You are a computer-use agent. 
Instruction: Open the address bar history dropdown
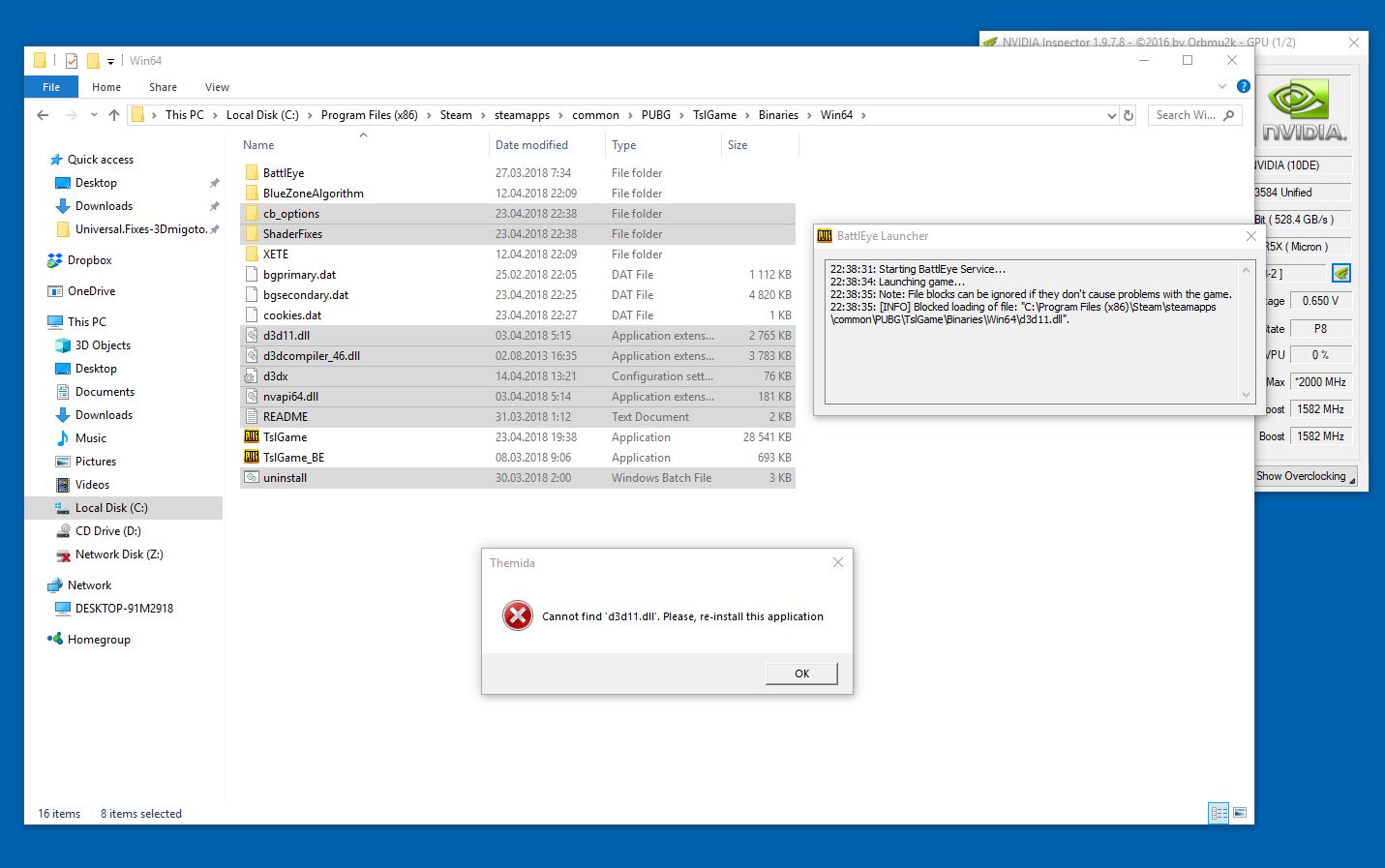point(1111,115)
